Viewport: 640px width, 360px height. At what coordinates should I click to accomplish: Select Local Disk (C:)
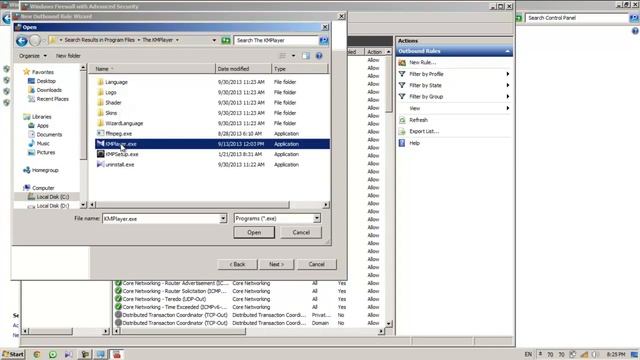[x=52, y=197]
